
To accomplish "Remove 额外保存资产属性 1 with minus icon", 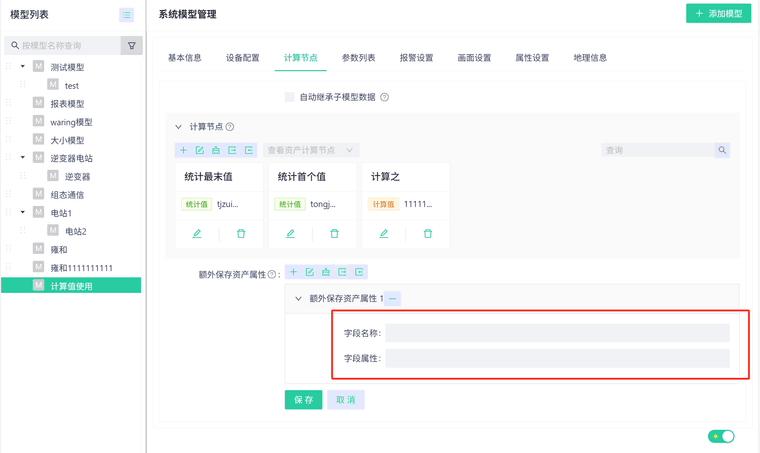I will point(393,298).
